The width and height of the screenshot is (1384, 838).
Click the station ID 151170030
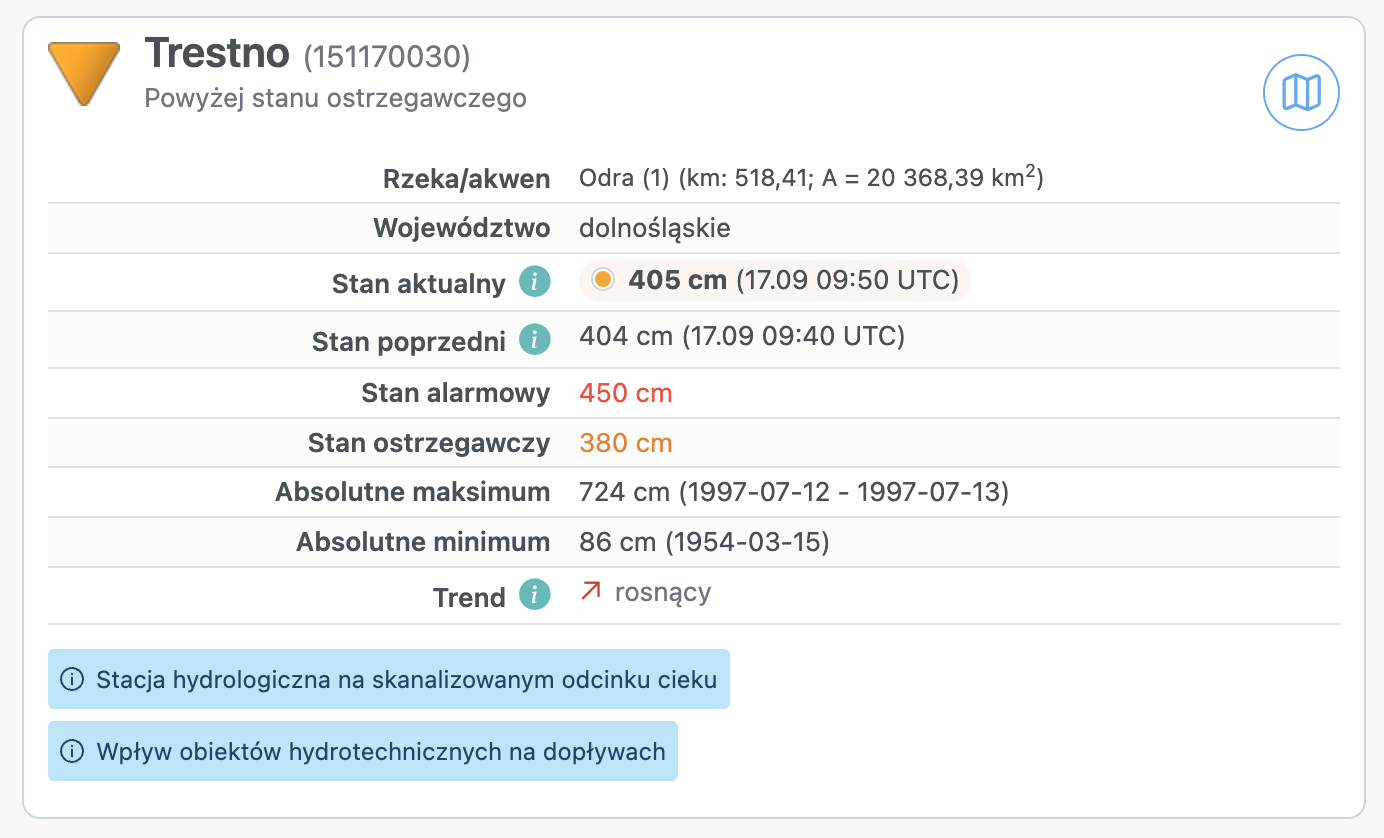point(387,58)
